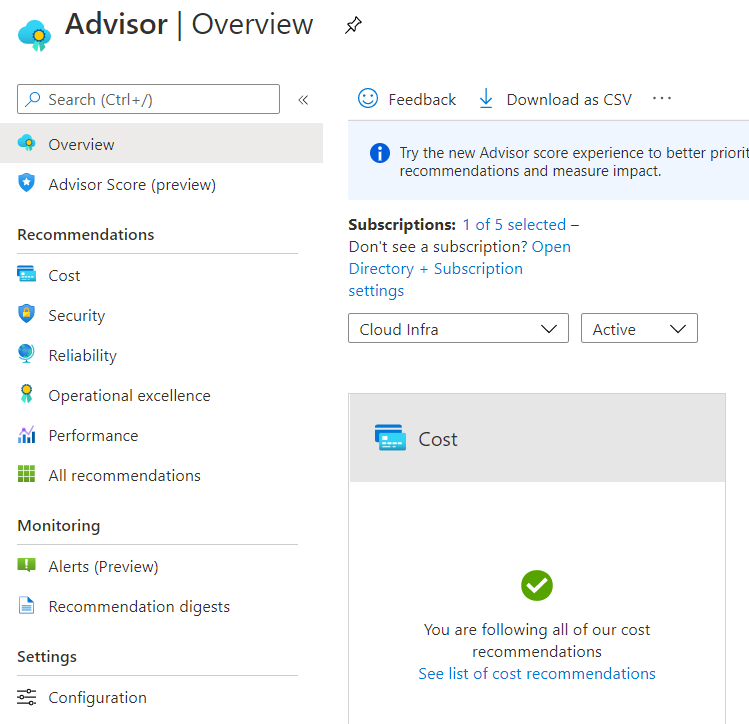
Task: Click 'You are following all of our cost' text
Action: (x=537, y=629)
